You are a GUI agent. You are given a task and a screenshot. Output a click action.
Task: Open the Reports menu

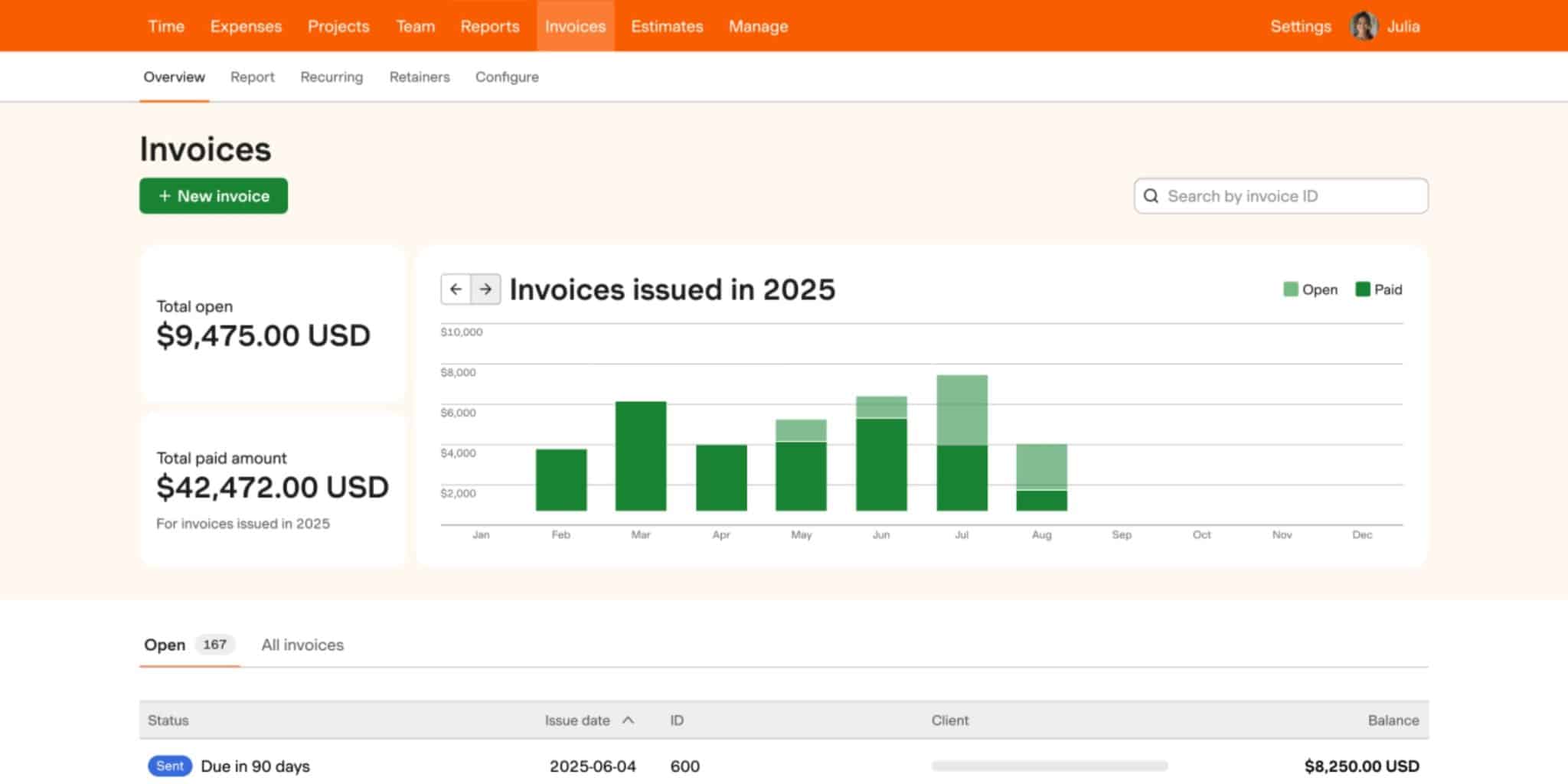click(x=489, y=26)
